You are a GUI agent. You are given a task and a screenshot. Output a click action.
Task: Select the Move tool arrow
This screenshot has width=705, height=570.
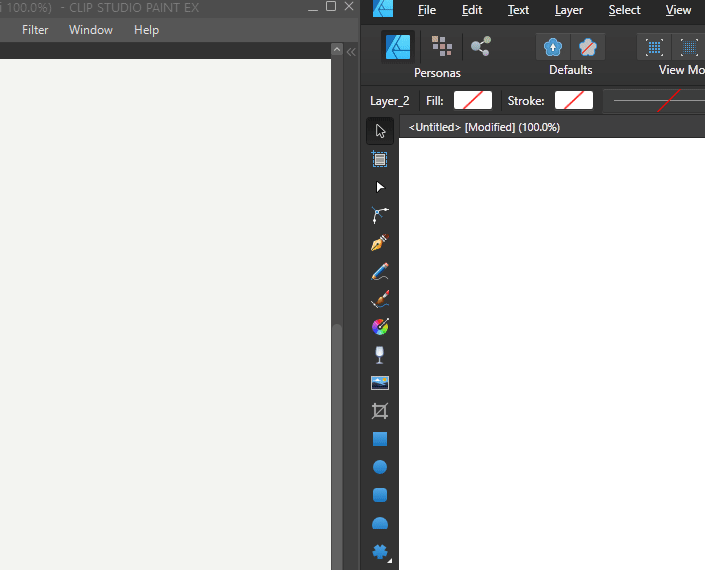[x=380, y=131]
